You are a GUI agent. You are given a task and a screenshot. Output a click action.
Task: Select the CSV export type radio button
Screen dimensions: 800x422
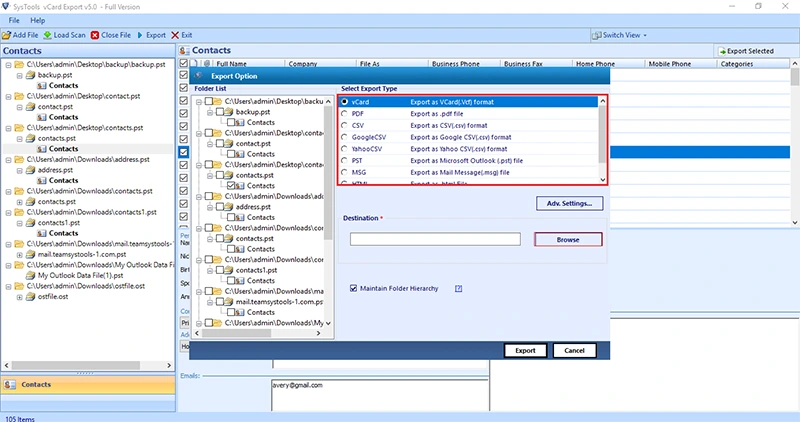[344, 125]
